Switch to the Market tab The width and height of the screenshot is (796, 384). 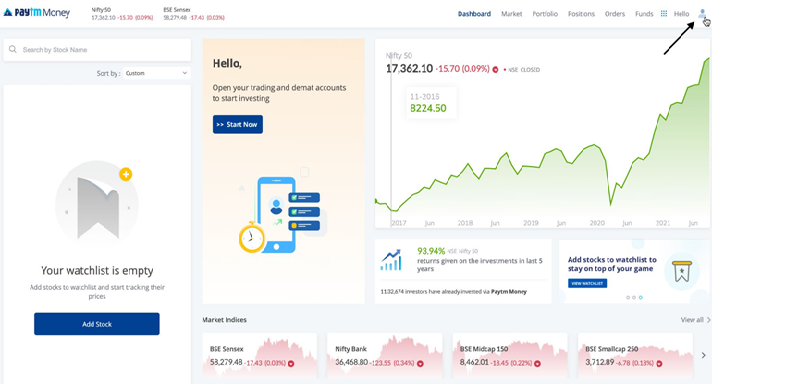(512, 14)
